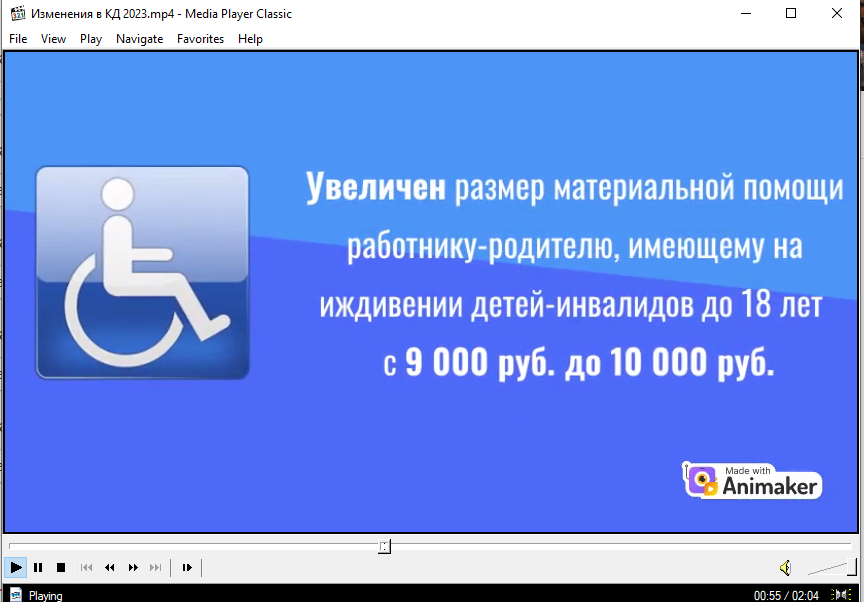Skip to the beginning of the playlist
This screenshot has height=602, width=864.
pyautogui.click(x=86, y=567)
